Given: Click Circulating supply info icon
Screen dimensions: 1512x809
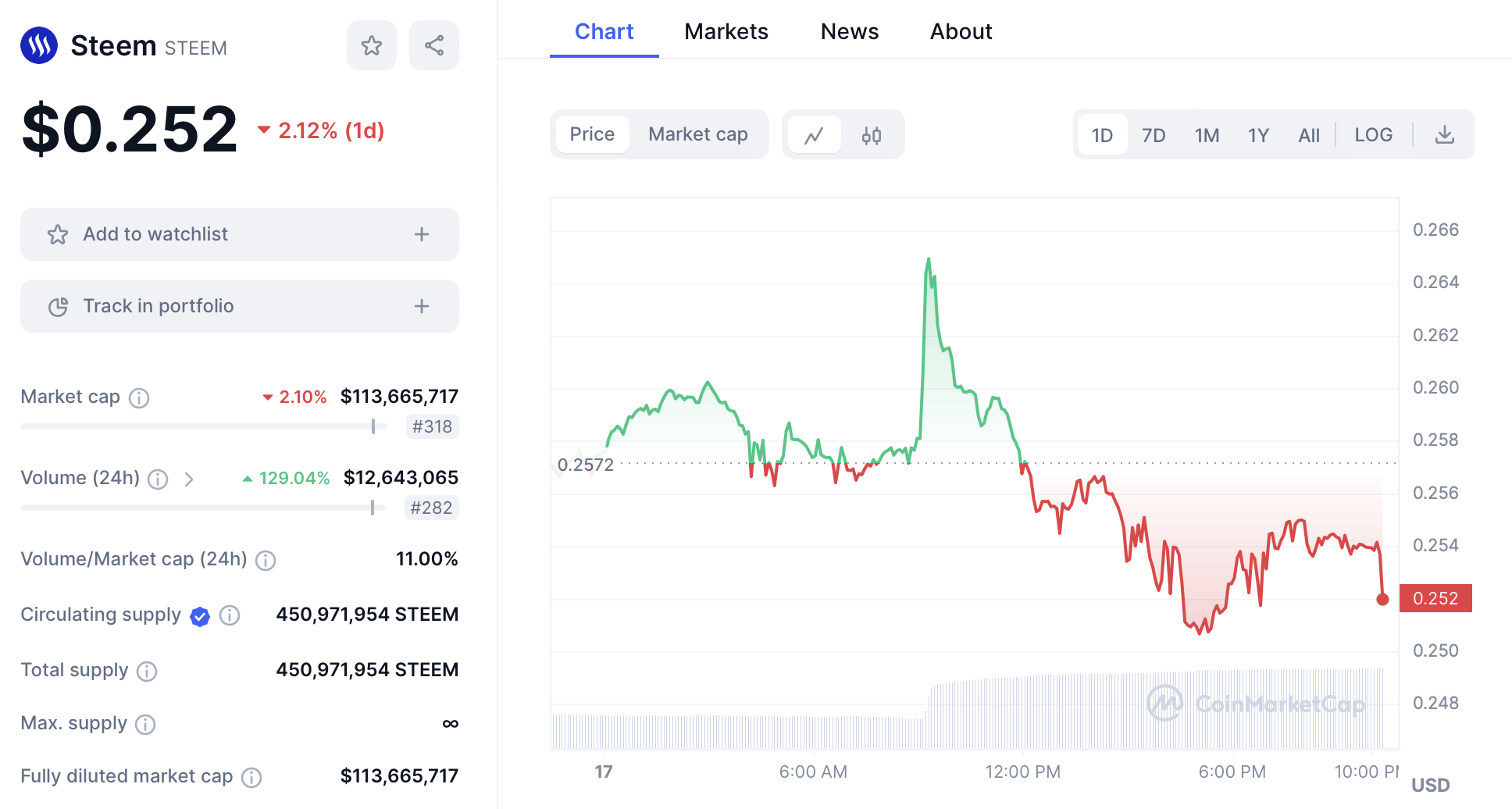Looking at the screenshot, I should (230, 615).
